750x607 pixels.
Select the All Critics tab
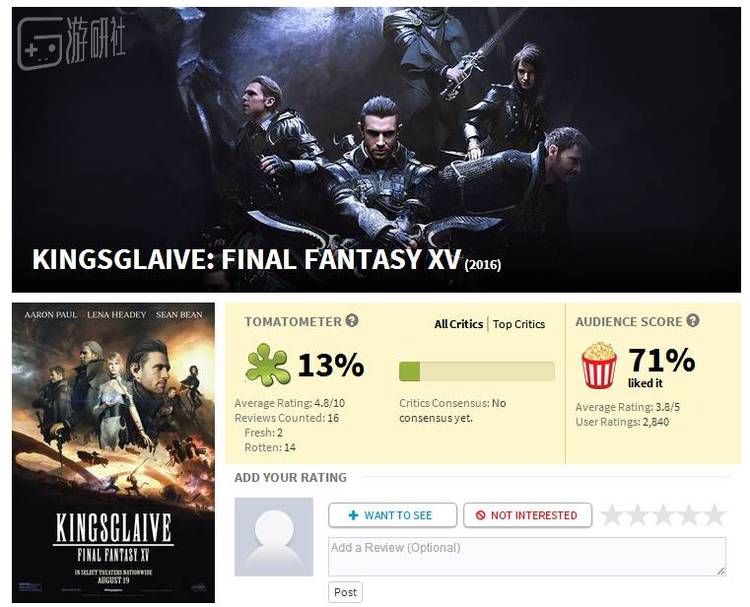458,324
